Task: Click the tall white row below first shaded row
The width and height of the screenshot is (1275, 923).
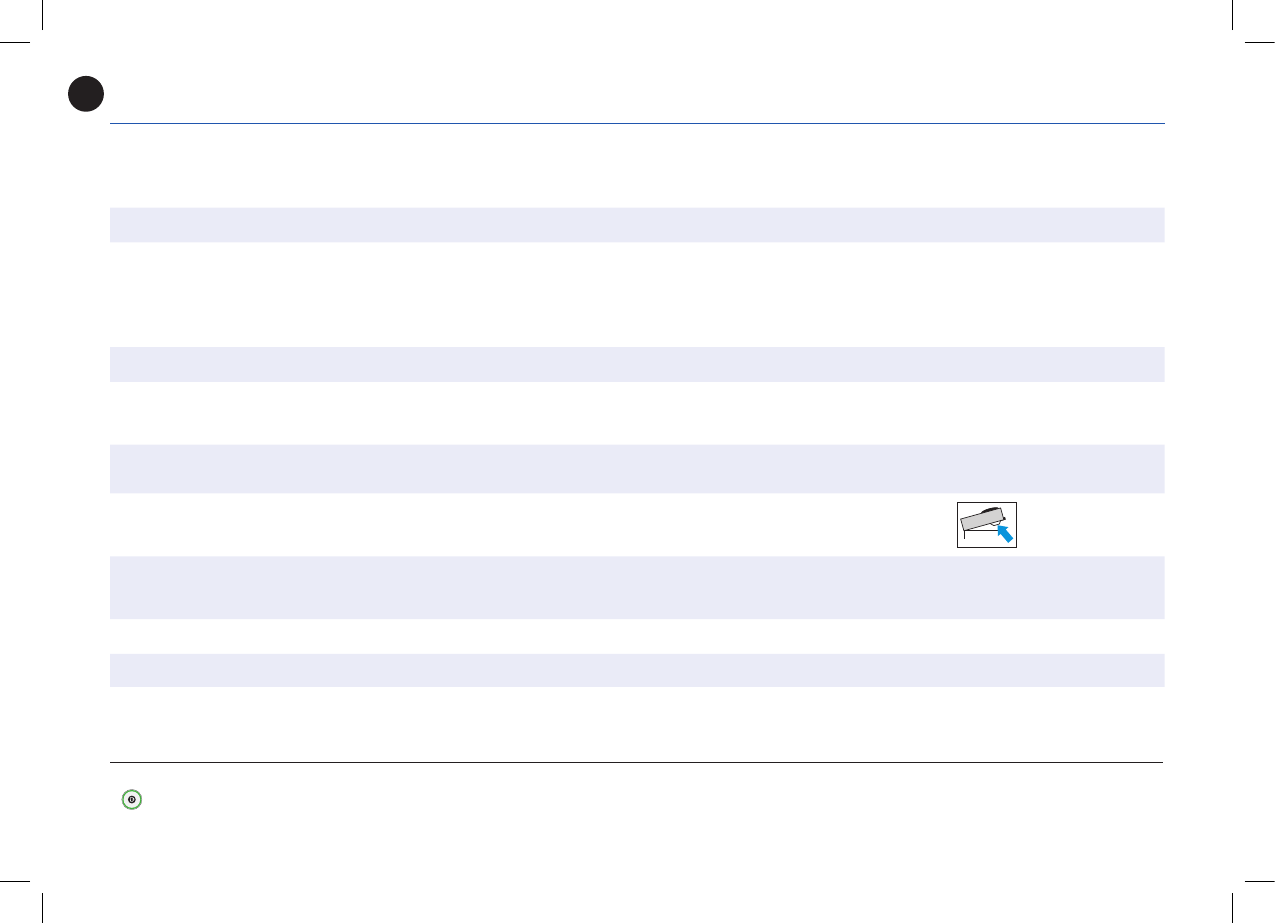Action: [636, 294]
